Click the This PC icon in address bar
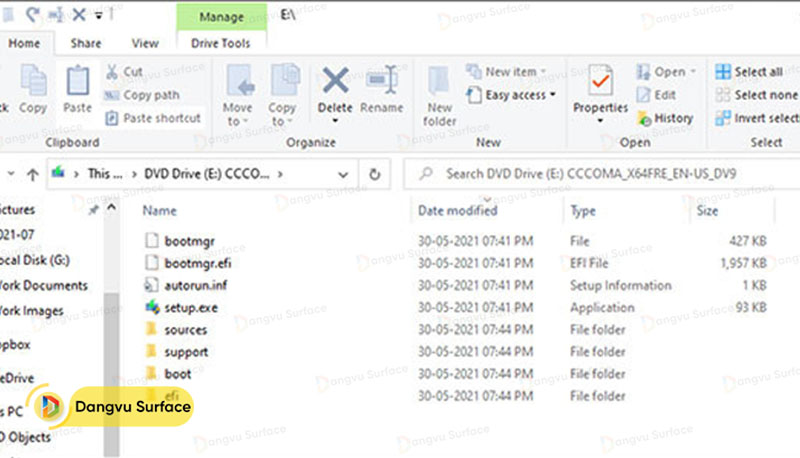The image size is (800, 458). (58, 173)
